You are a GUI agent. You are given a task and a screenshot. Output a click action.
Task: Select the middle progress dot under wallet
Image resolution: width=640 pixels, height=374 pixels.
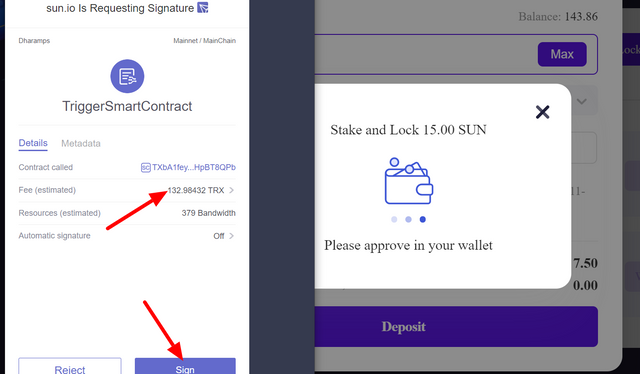point(408,220)
